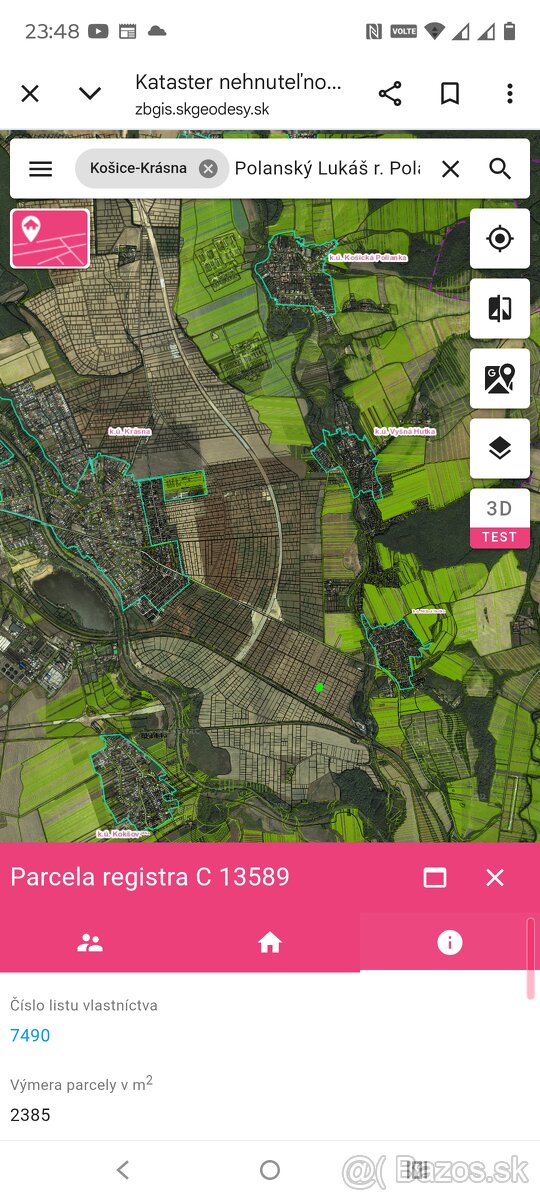
Task: Tap the magnifier search icon
Action: (x=500, y=169)
